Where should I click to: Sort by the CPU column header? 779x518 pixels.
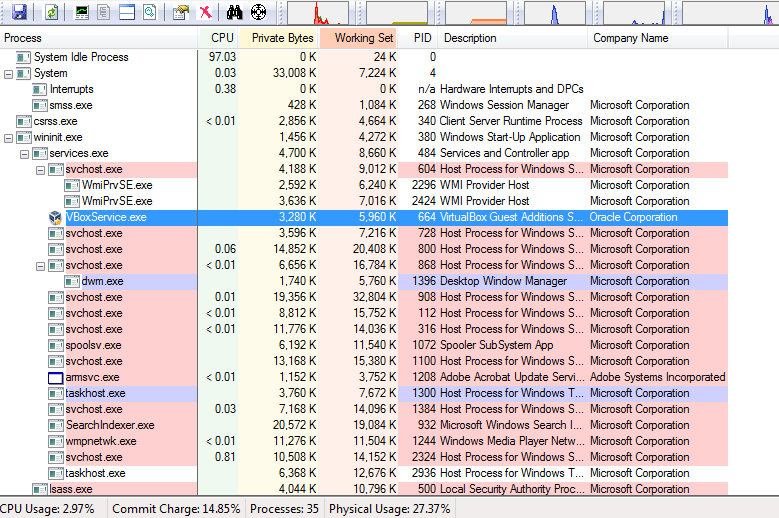tap(222, 38)
